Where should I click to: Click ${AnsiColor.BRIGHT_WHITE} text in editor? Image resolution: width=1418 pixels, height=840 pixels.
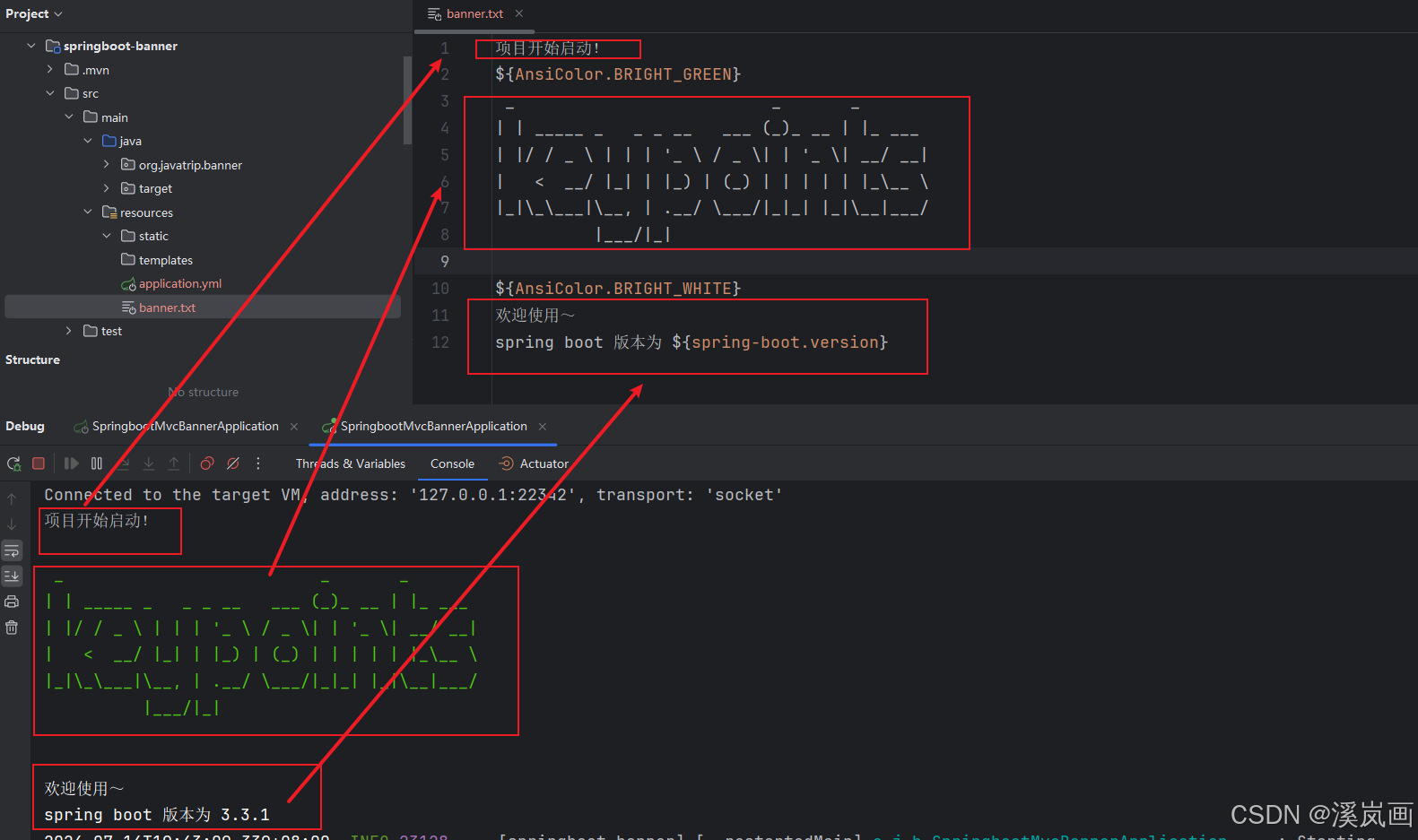[618, 289]
